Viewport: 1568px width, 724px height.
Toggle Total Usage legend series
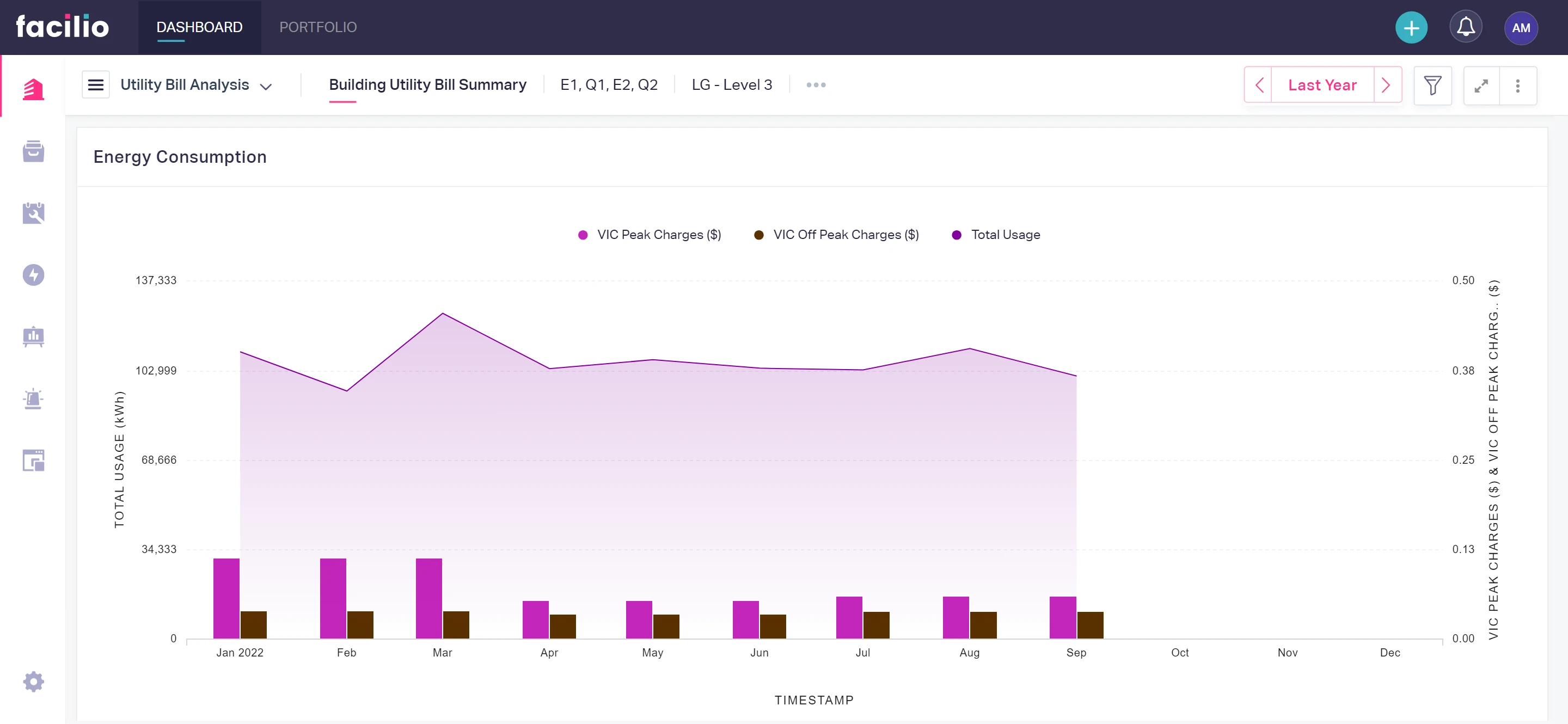[996, 235]
